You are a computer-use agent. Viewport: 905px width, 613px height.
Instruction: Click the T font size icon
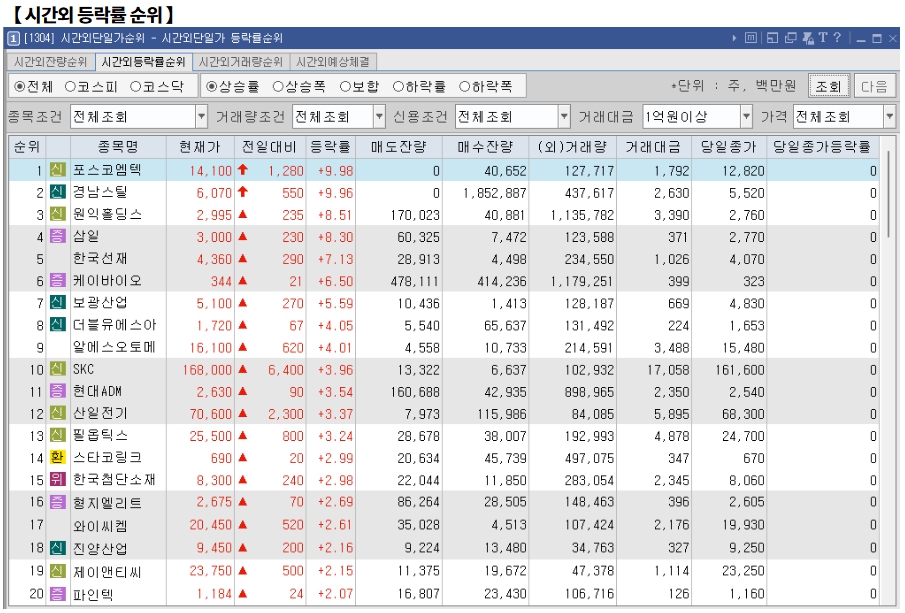pyautogui.click(x=823, y=38)
